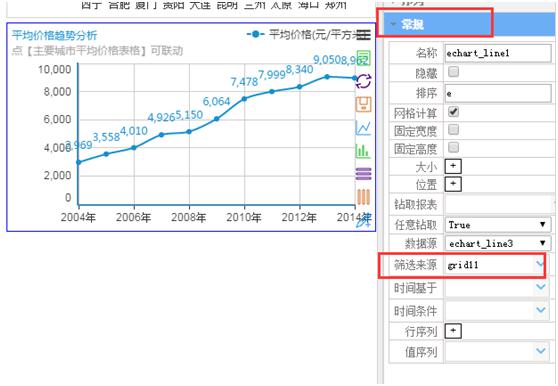This screenshot has height=386, width=558.
Task: Click the purple stack layout icon
Action: 363,174
